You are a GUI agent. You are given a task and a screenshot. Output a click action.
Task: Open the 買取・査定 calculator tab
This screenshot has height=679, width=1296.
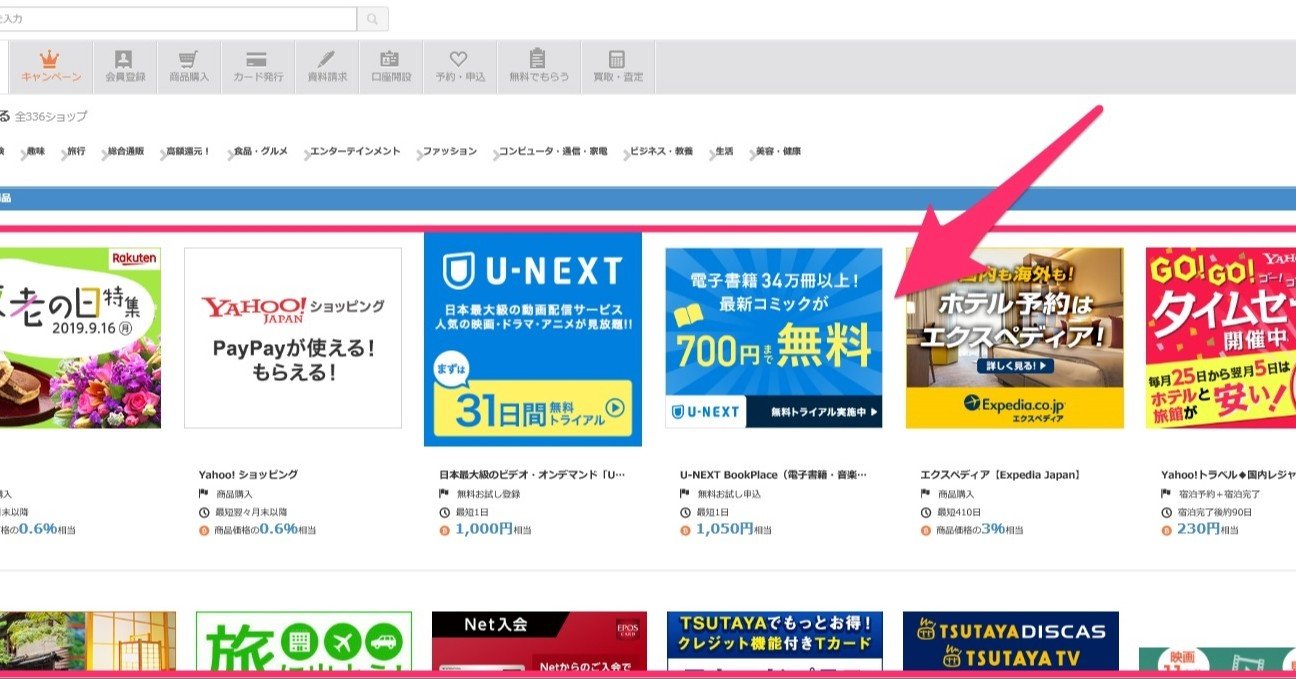pos(618,67)
